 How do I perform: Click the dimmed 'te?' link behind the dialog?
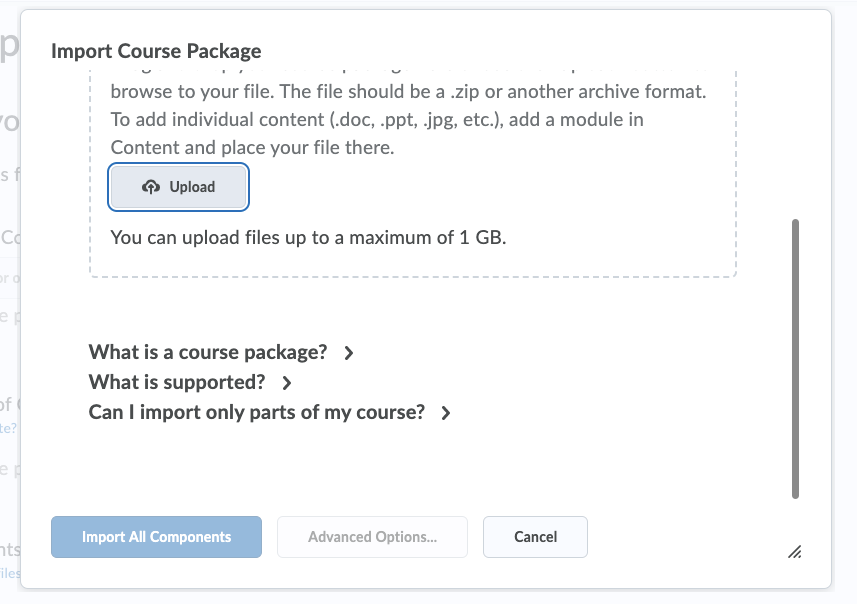(8, 428)
